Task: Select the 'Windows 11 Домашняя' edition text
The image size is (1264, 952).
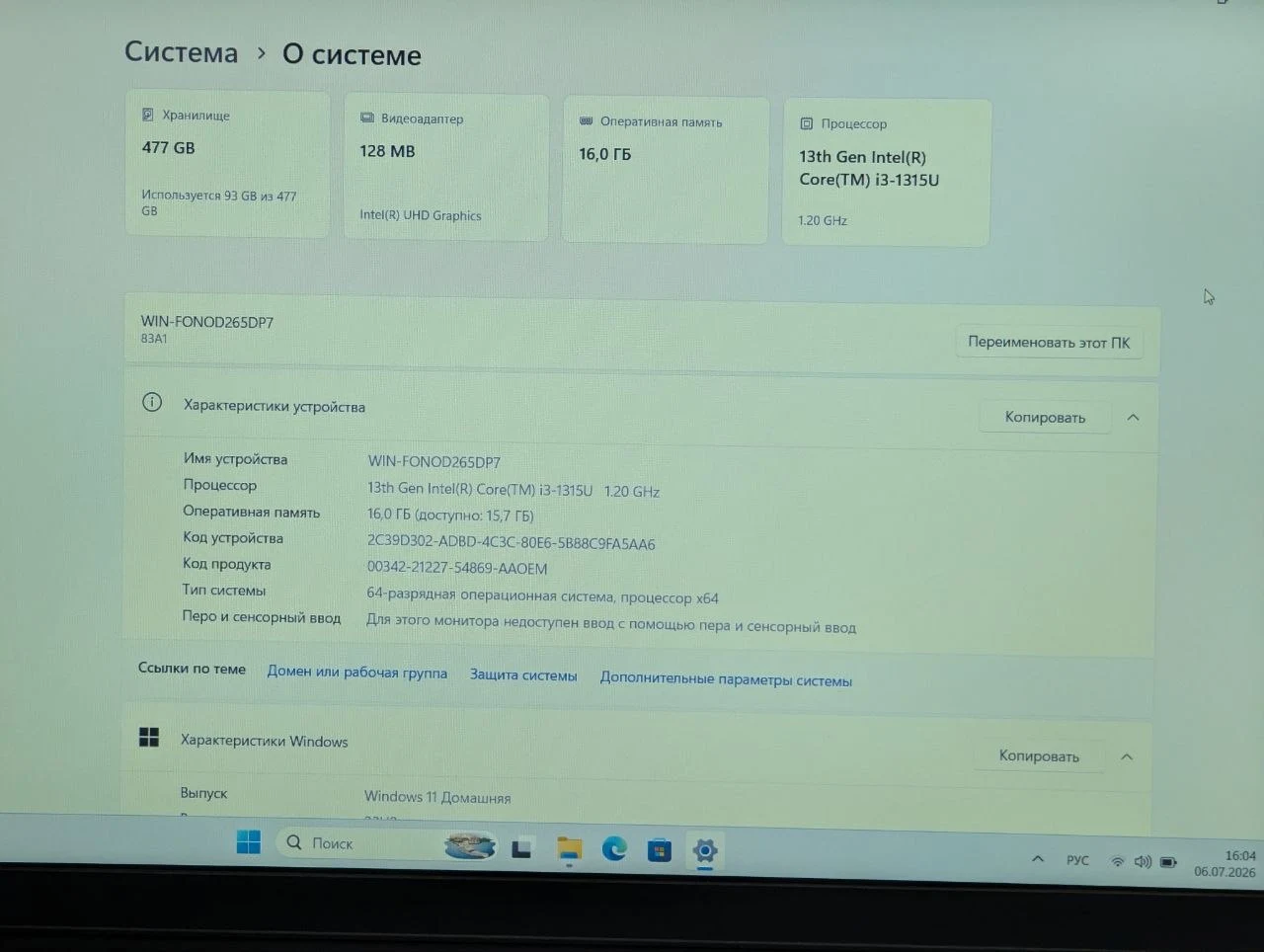Action: 437,797
